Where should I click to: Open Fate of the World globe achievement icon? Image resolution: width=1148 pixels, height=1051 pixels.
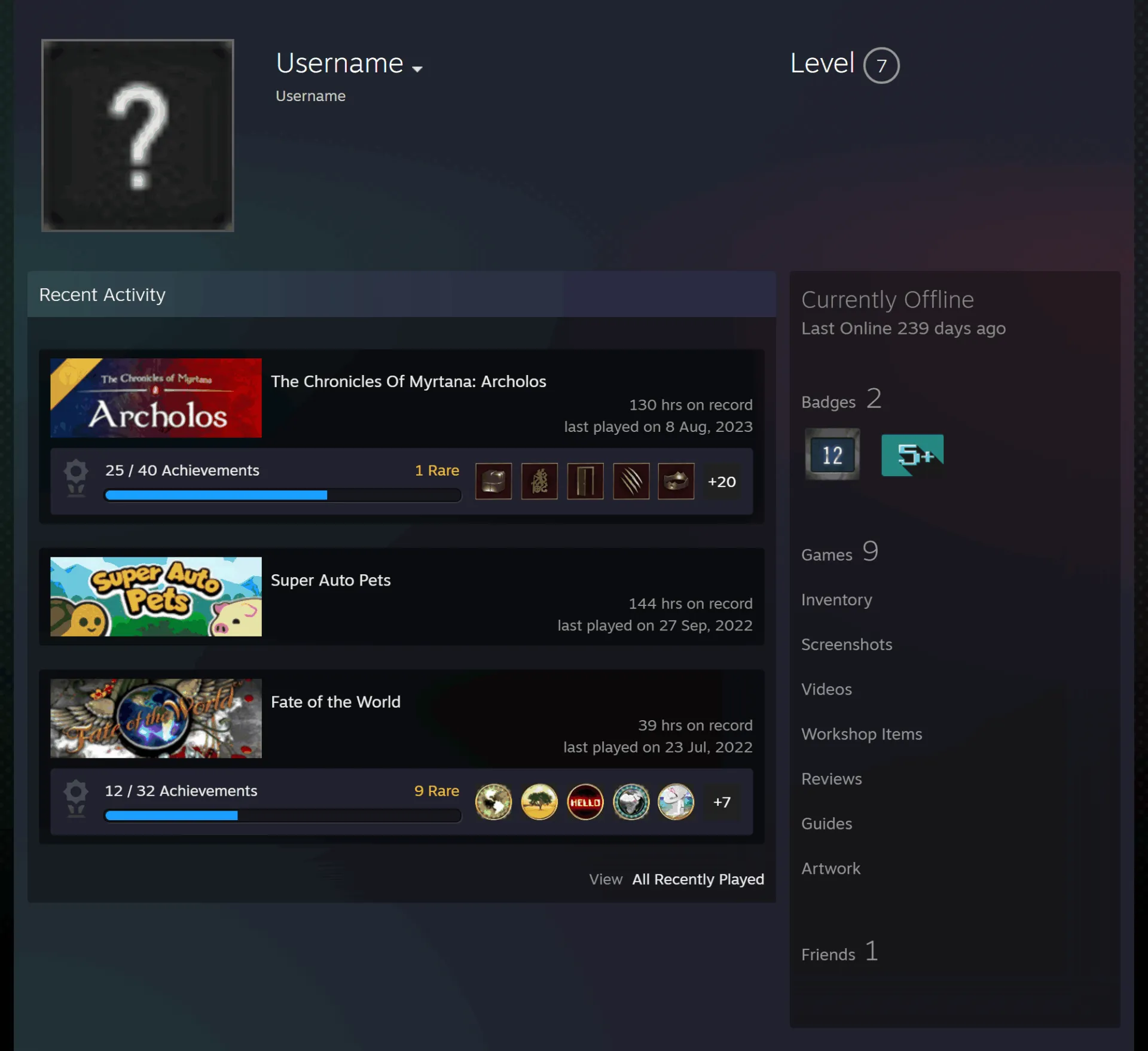point(493,802)
